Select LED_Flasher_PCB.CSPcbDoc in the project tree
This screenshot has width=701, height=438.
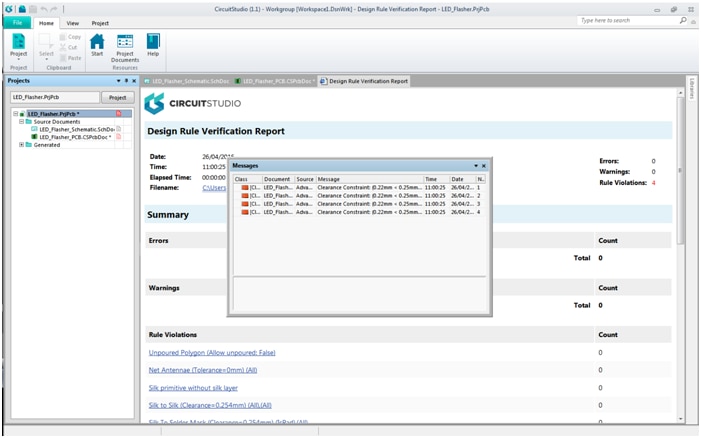[75, 137]
